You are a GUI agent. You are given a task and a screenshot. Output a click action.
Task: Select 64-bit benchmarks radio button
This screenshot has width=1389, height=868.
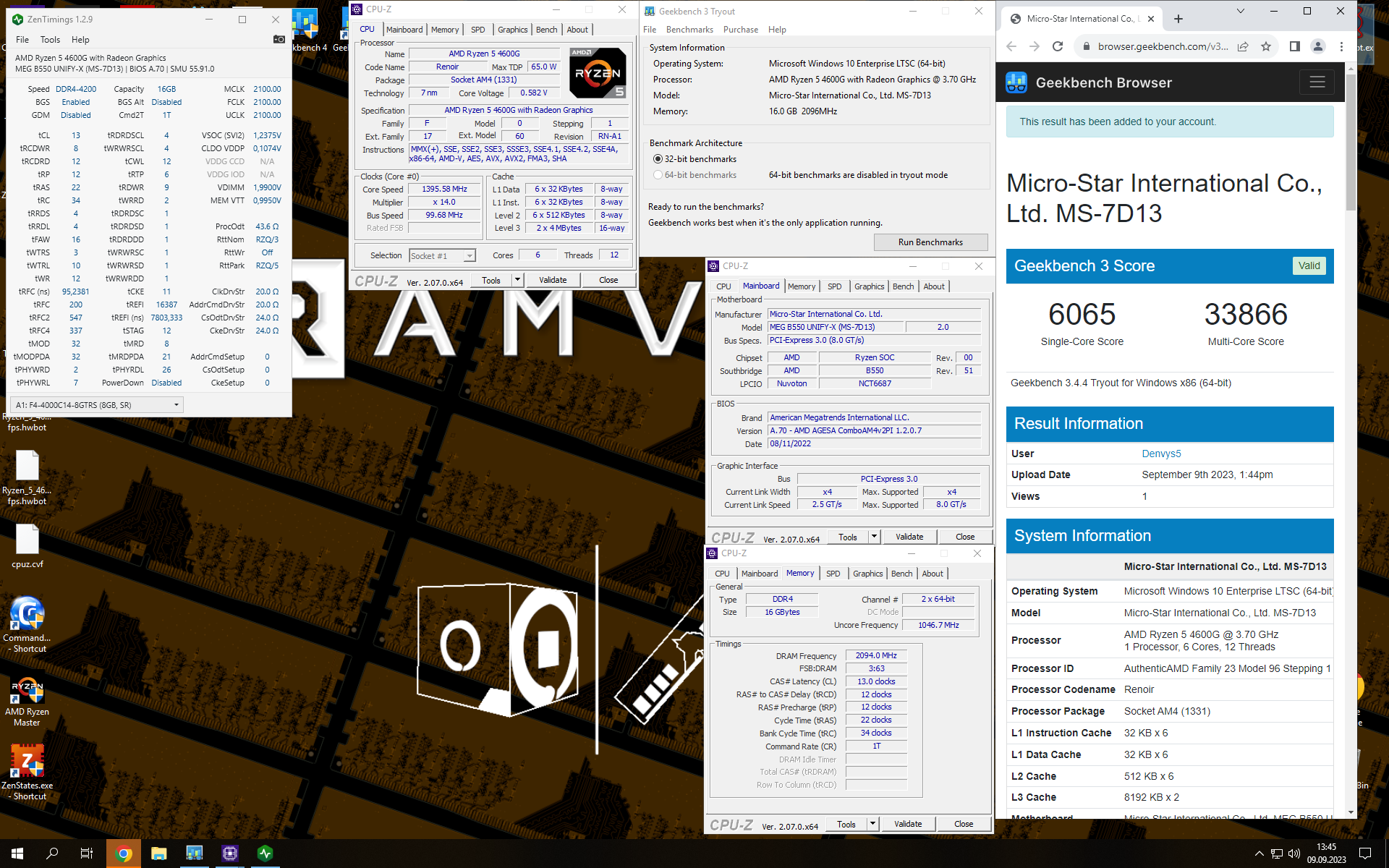pyautogui.click(x=658, y=175)
